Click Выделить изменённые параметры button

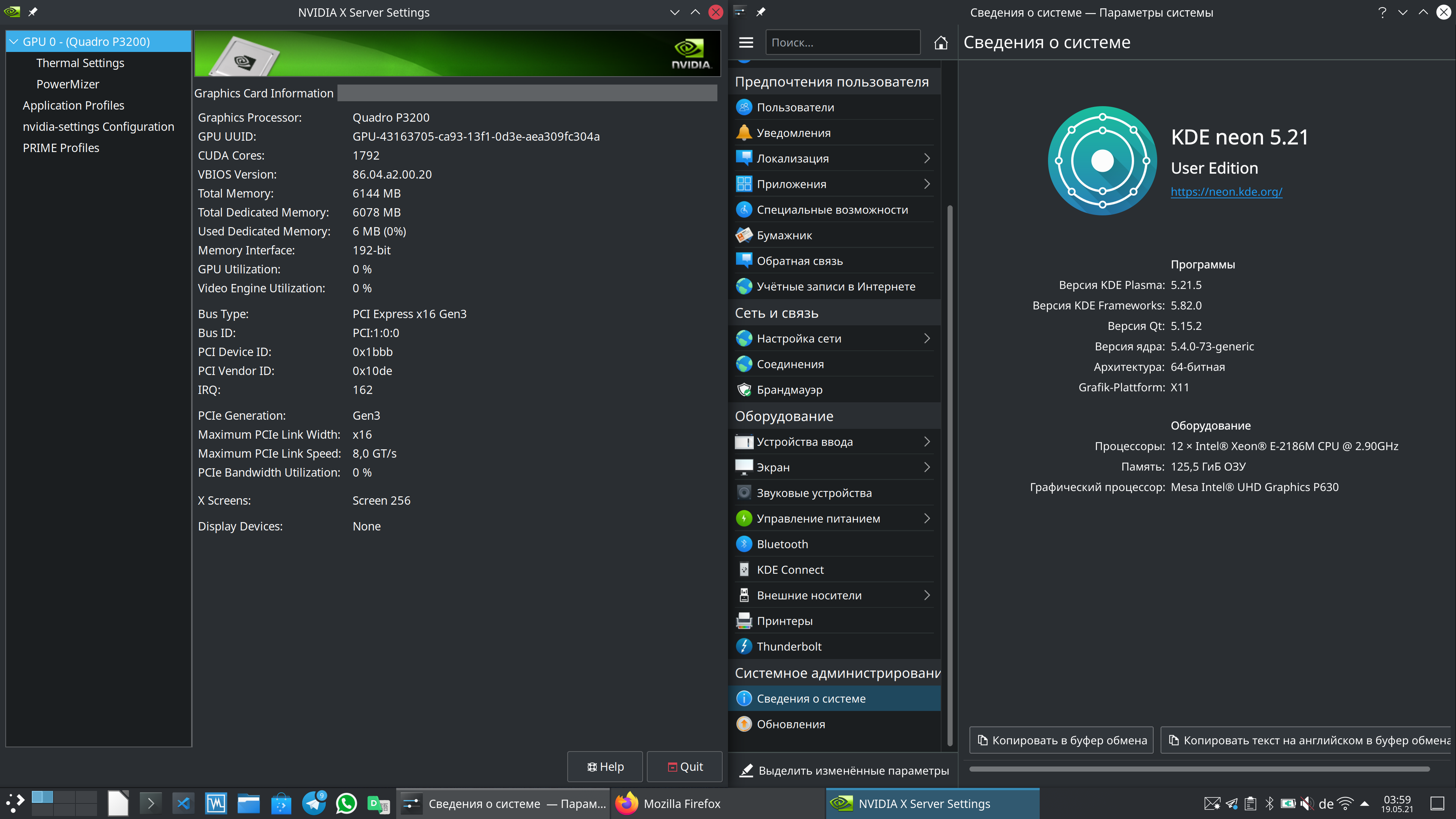coord(843,770)
